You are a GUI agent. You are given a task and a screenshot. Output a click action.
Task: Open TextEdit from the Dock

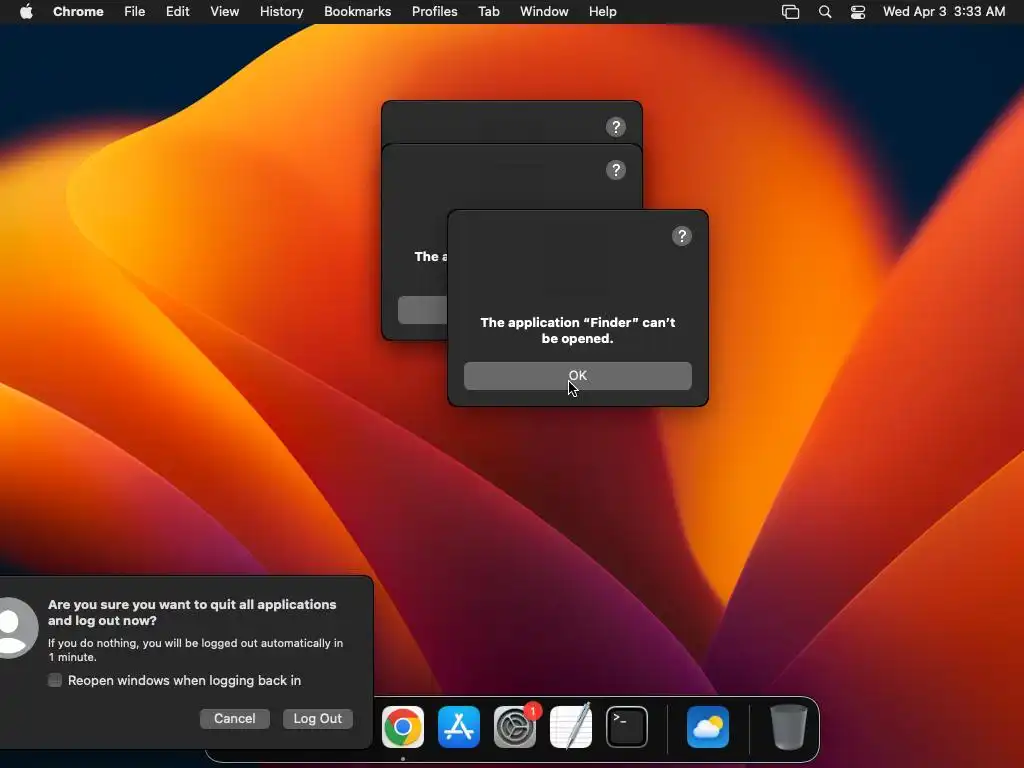pyautogui.click(x=571, y=726)
